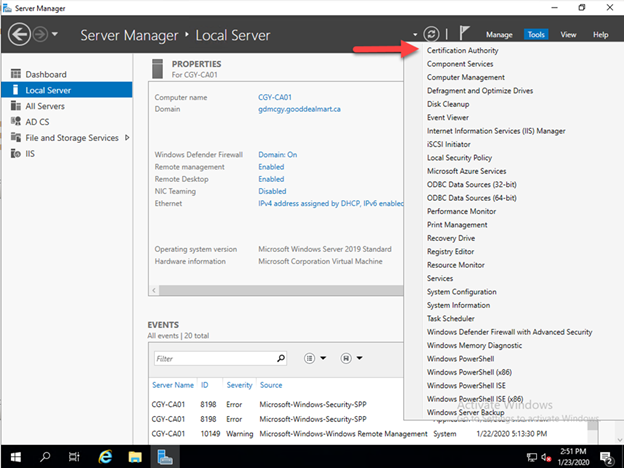Open navigation history dropdown beside forward arrow
Viewport: 624px width, 468px height.
pos(55,34)
